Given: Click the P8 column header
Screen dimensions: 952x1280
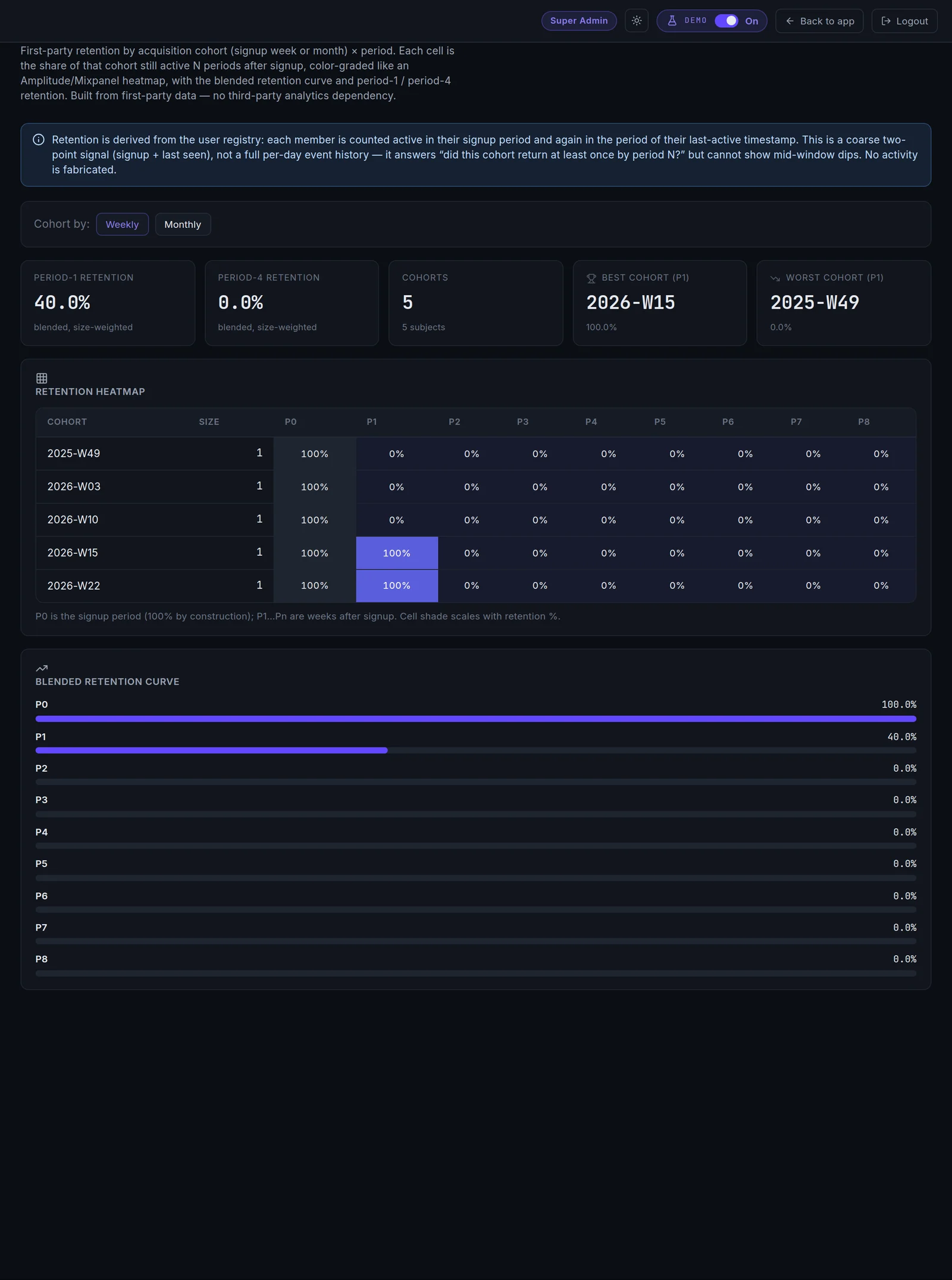Looking at the screenshot, I should tap(864, 422).
